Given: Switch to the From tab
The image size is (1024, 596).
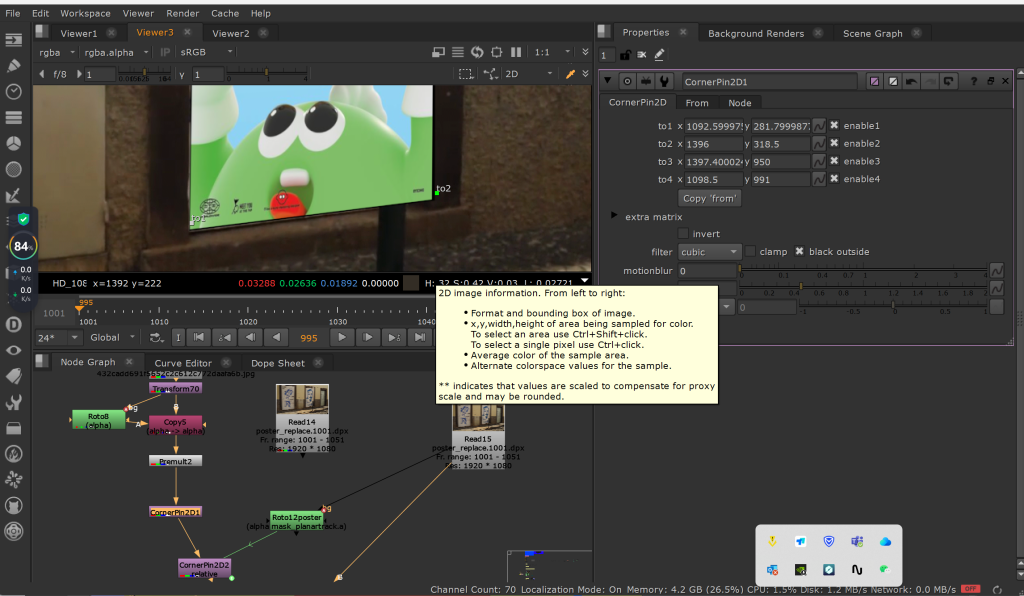Looking at the screenshot, I should (x=697, y=103).
